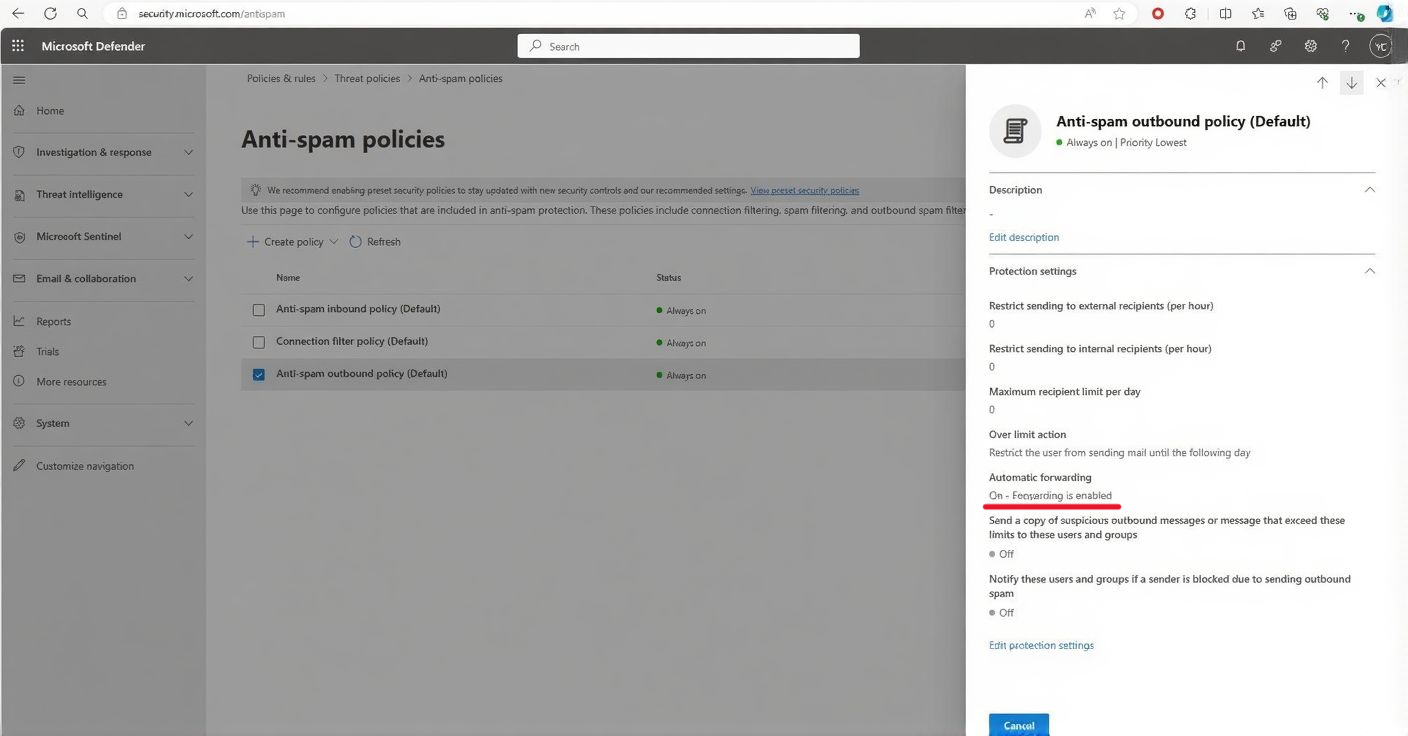The height and width of the screenshot is (736, 1408).
Task: Click the Threat intelligence icon
Action: pyautogui.click(x=18, y=195)
